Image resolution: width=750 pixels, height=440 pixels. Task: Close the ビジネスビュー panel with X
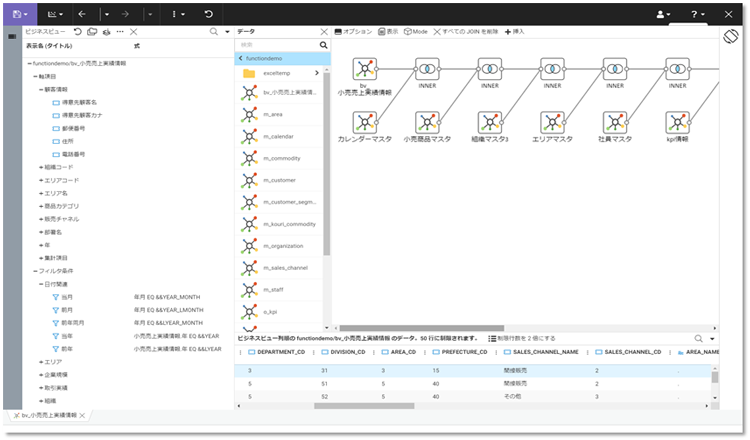134,32
